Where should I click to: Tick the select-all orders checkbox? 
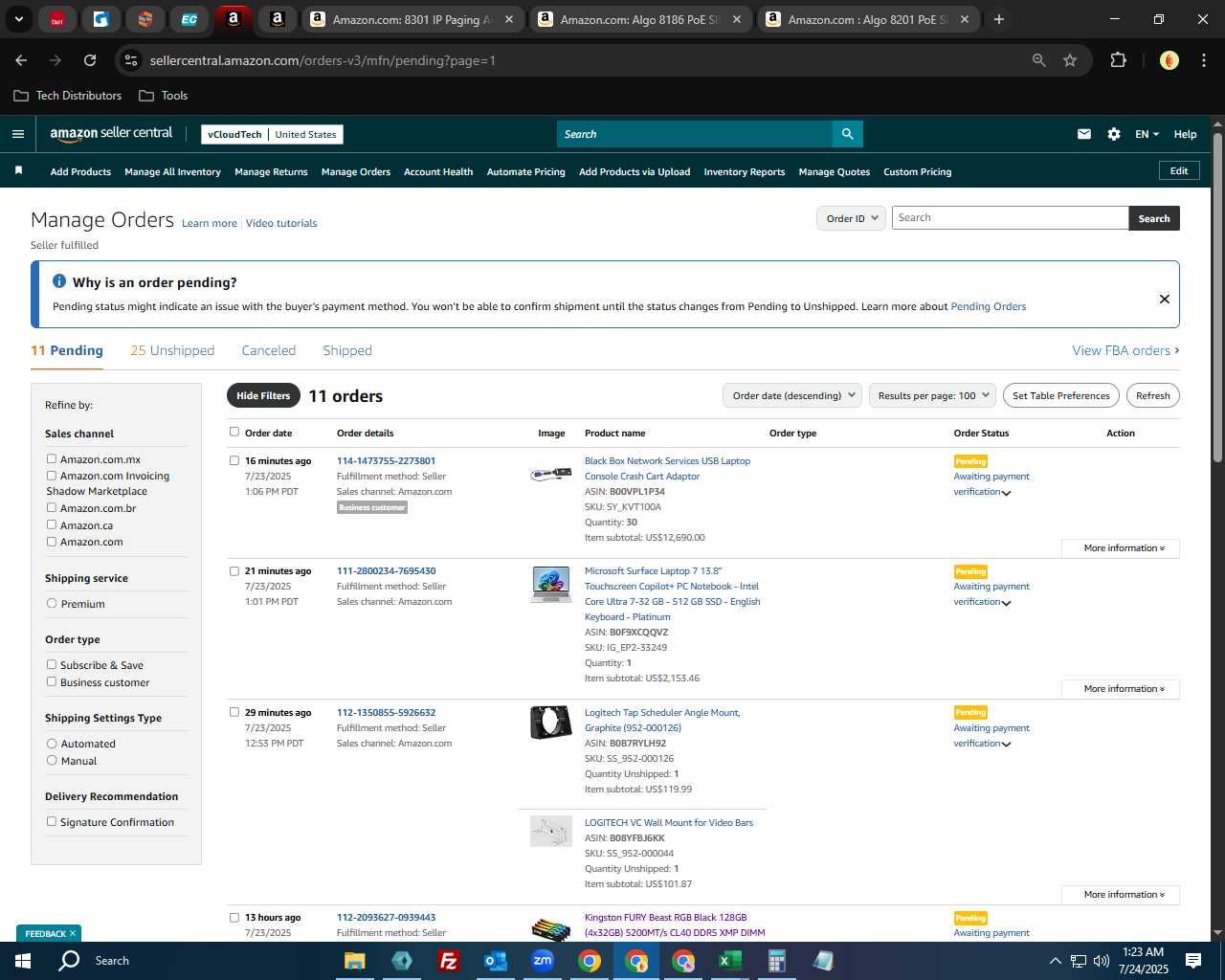pos(234,432)
